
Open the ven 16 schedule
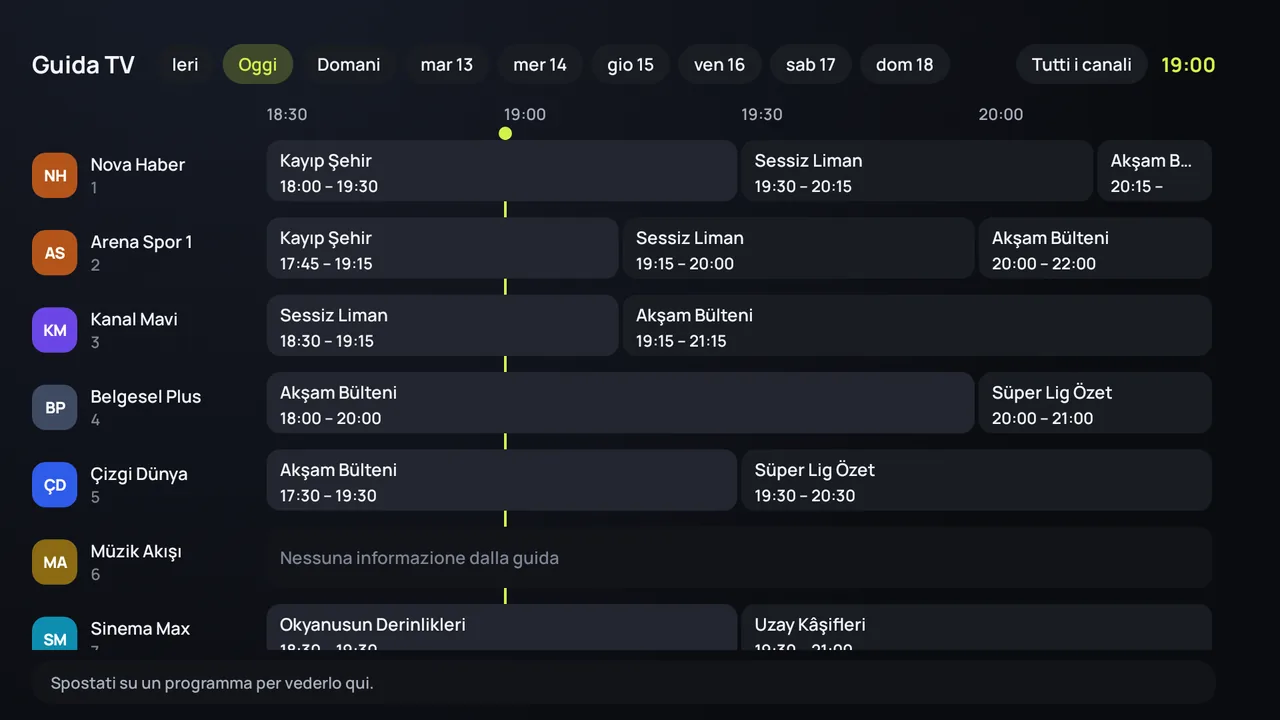pos(719,64)
